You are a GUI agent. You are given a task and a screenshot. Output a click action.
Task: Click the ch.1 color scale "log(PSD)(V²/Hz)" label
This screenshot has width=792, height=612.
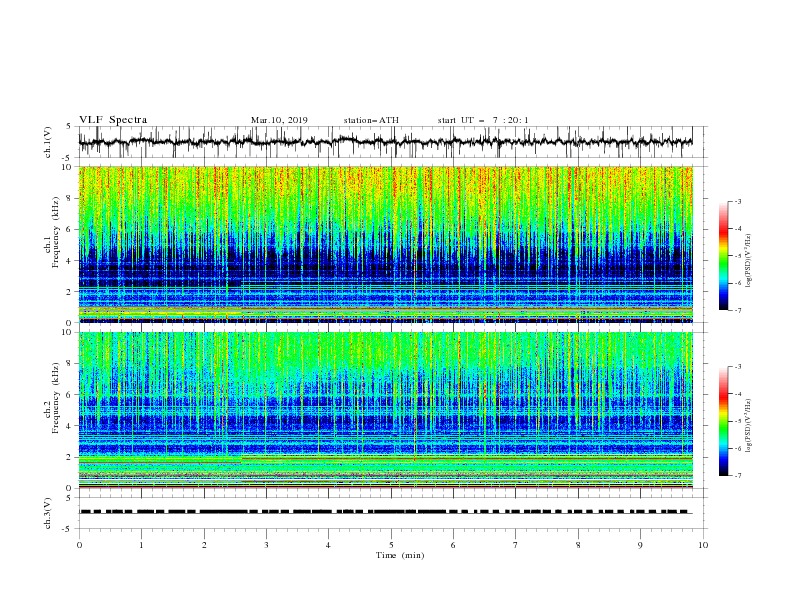click(748, 261)
